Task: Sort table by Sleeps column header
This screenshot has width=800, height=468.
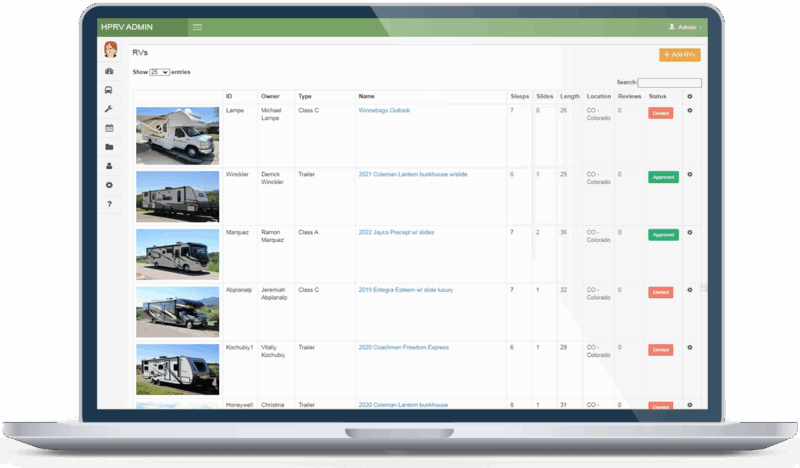Action: 520,96
